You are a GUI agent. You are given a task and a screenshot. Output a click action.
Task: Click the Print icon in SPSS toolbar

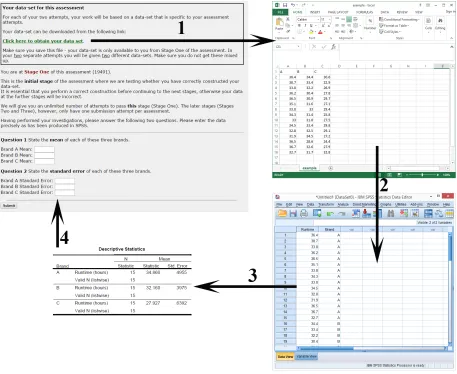coord(304,213)
